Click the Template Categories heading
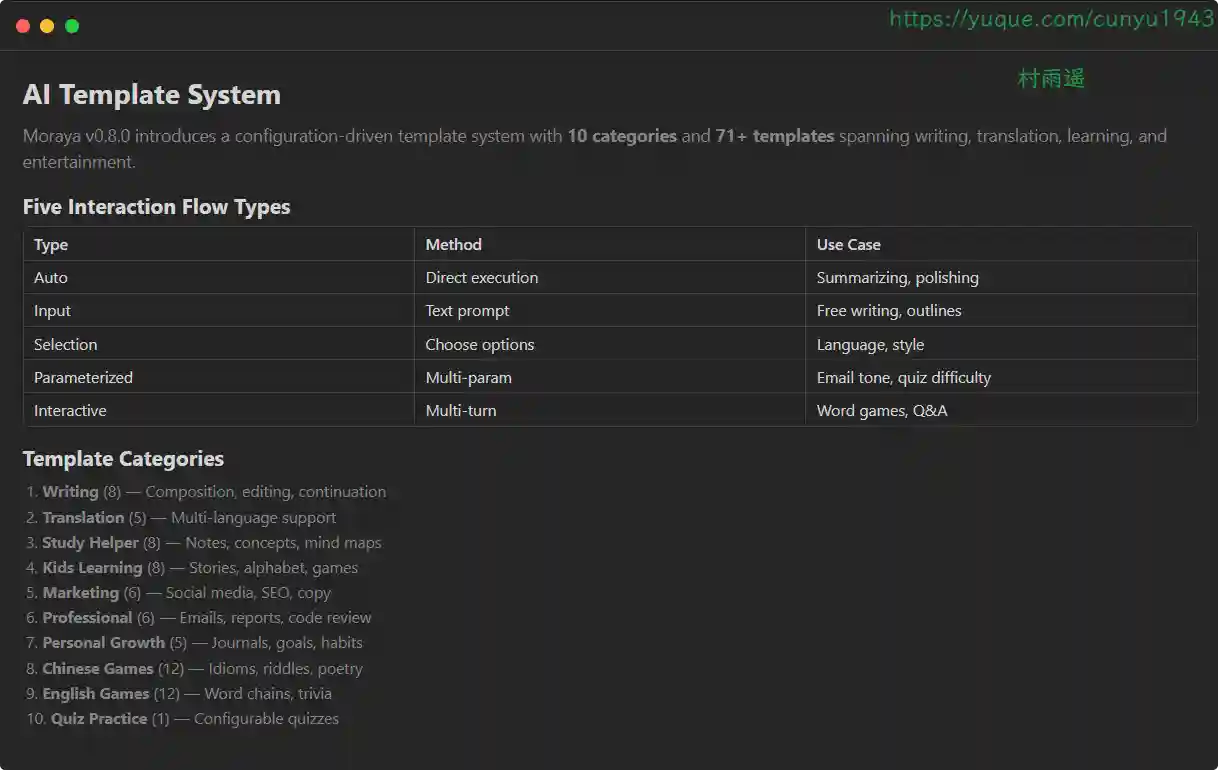The width and height of the screenshot is (1218, 770). (123, 459)
